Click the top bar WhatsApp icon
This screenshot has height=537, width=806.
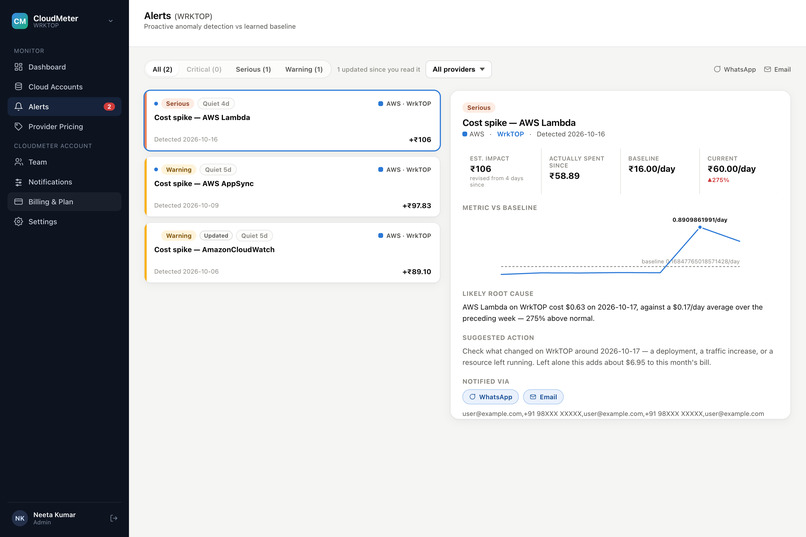point(717,69)
